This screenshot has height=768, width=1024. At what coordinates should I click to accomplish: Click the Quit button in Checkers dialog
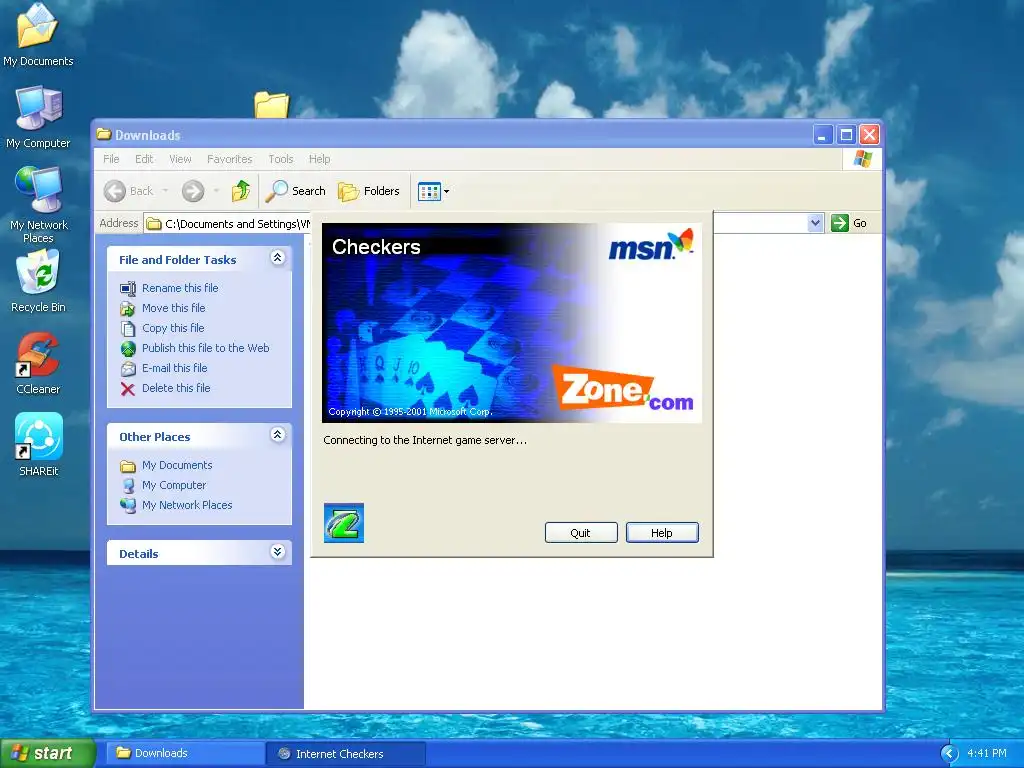581,533
